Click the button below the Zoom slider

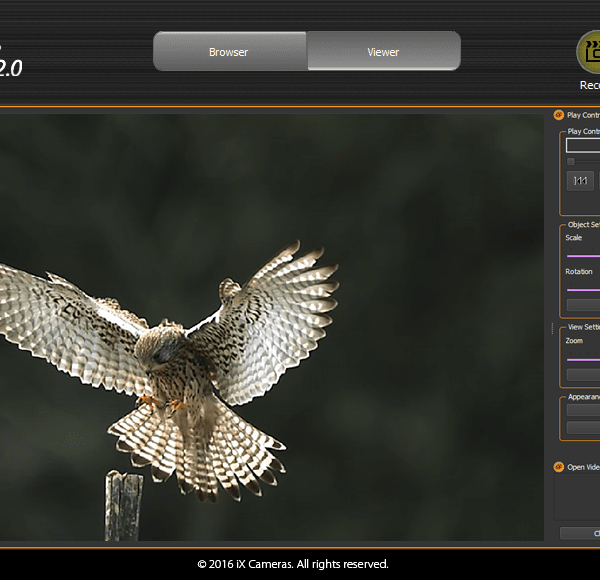coord(583,375)
